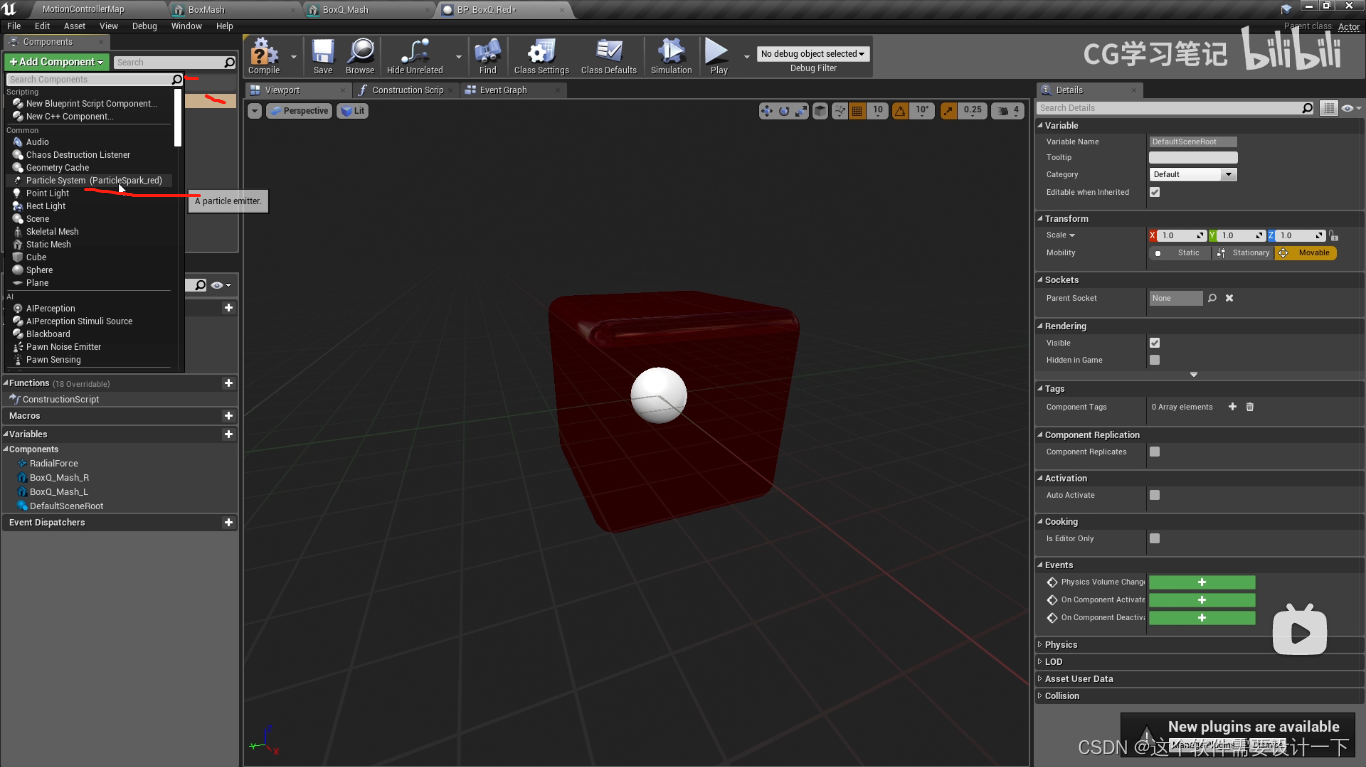Browse Parent Socket with magnifier icon
Screen dimensions: 1366x767
point(1212,298)
